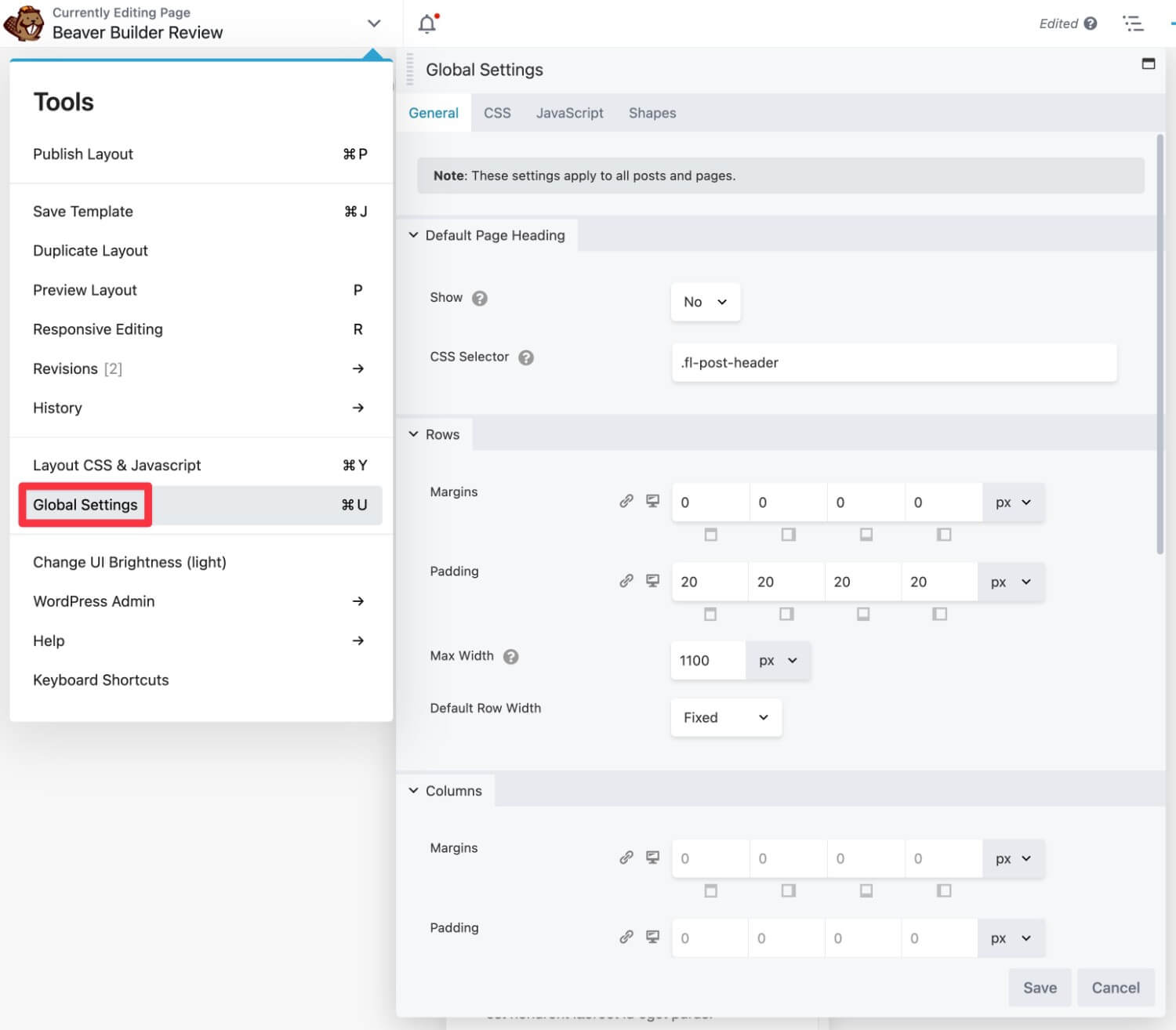Viewport: 1176px width, 1030px height.
Task: Collapse the Columns section
Action: click(x=445, y=791)
